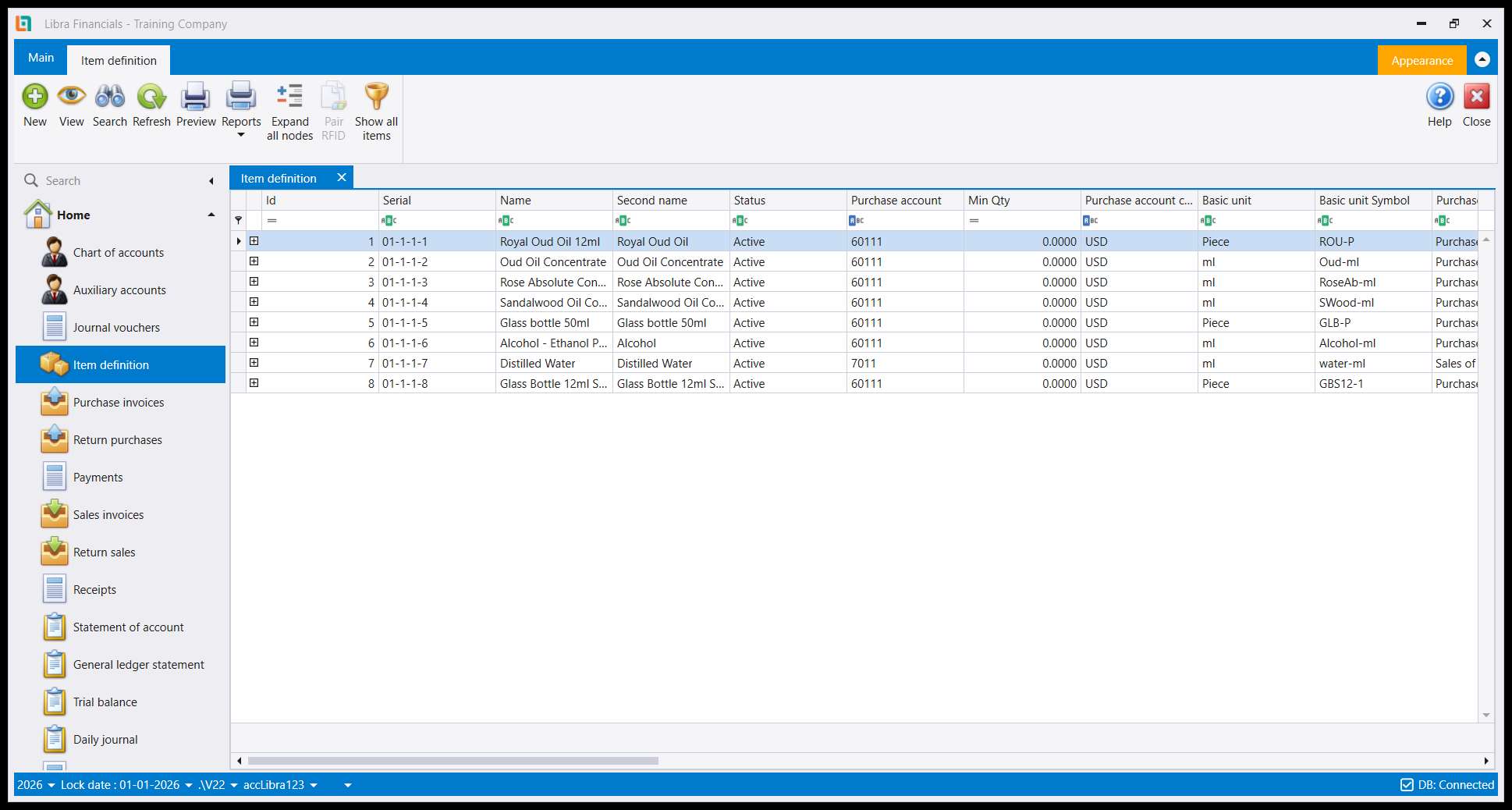Collapse the ribbon with the up arrow
The image size is (1512, 810).
coord(1482,59)
